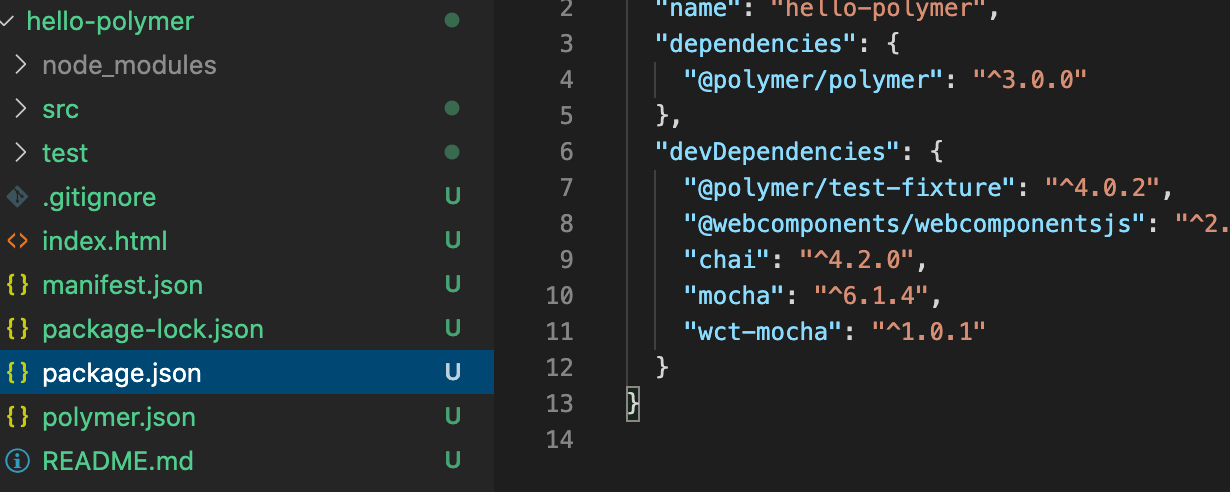The height and width of the screenshot is (492, 1230).
Task: Expand the src folder chevron
Action: (21, 109)
